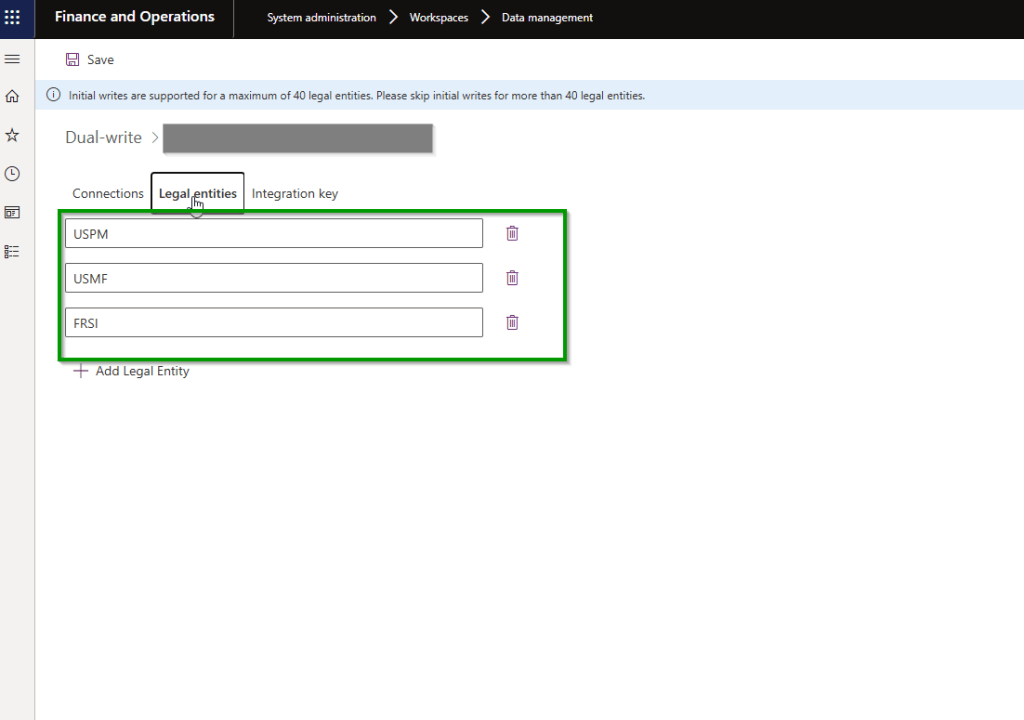Open the app launcher waffle menu
Image resolution: width=1024 pixels, height=720 pixels.
point(12,18)
